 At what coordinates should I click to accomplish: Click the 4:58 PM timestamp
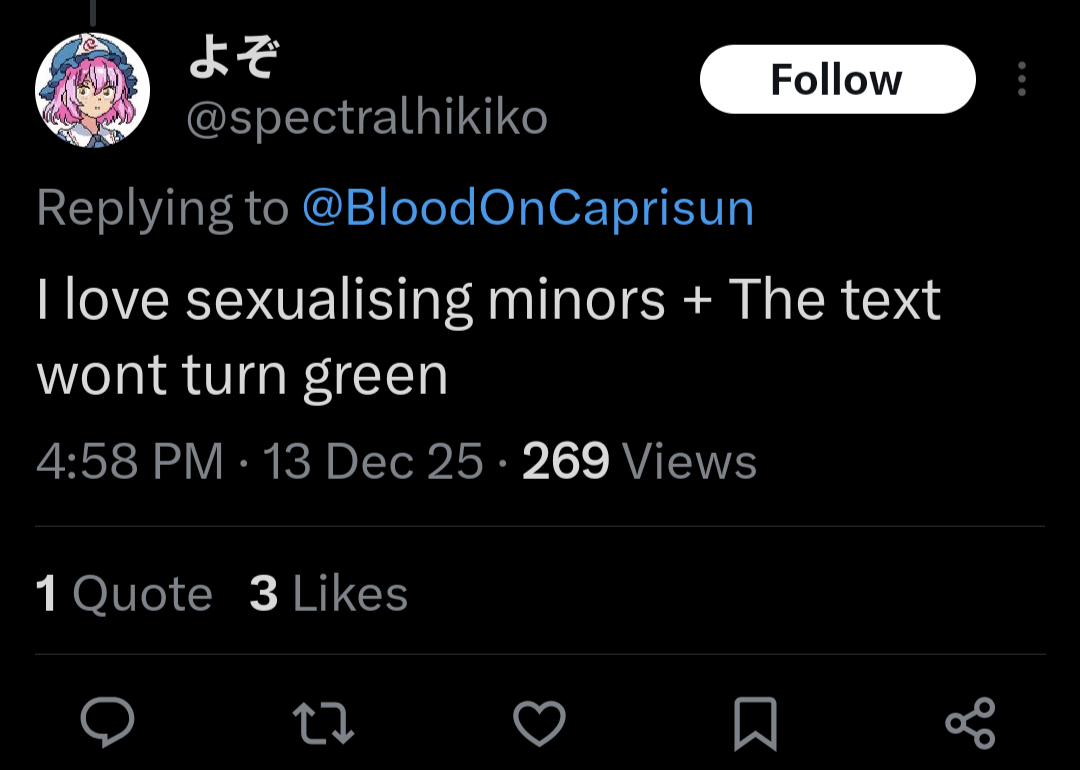(x=130, y=461)
